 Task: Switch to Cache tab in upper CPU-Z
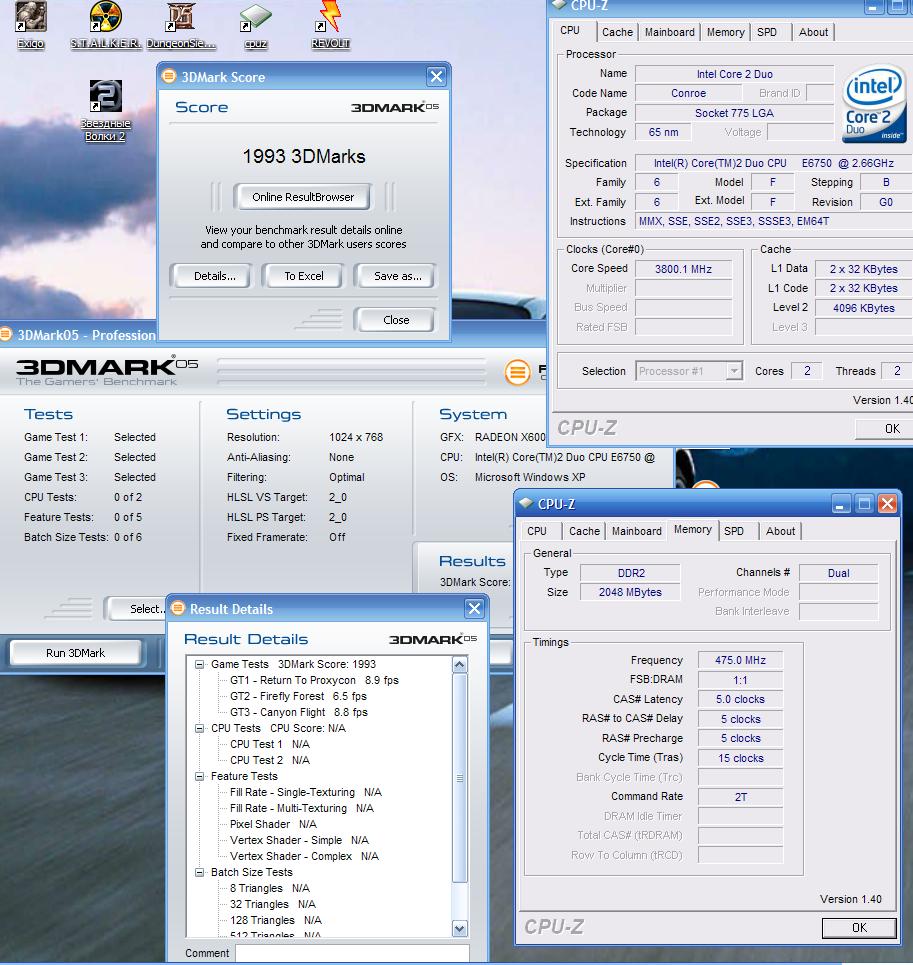(x=617, y=32)
